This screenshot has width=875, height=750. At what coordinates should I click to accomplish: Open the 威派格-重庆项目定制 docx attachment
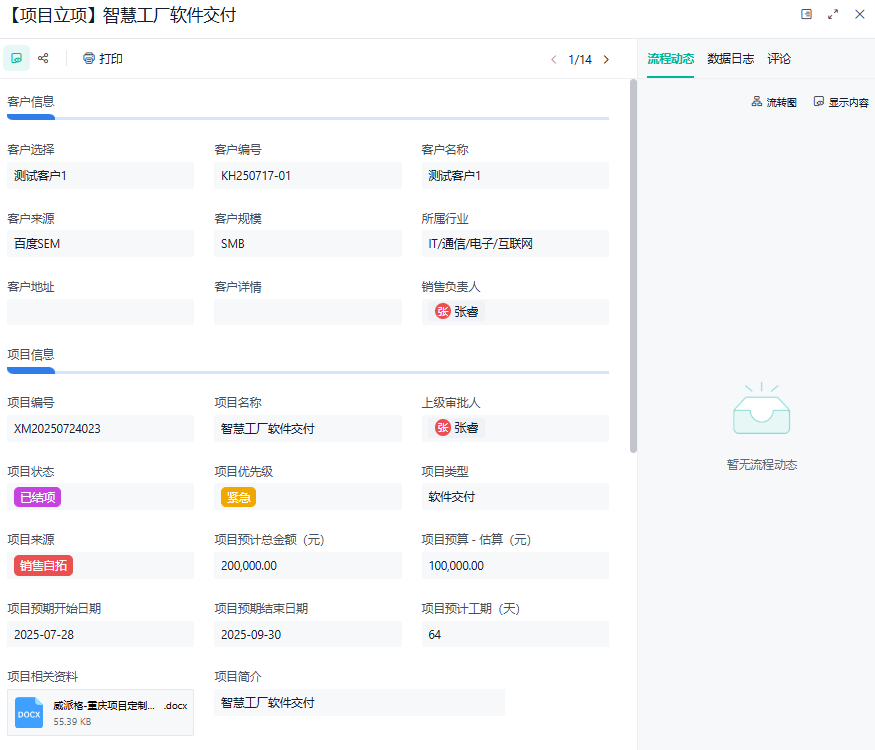[100, 712]
